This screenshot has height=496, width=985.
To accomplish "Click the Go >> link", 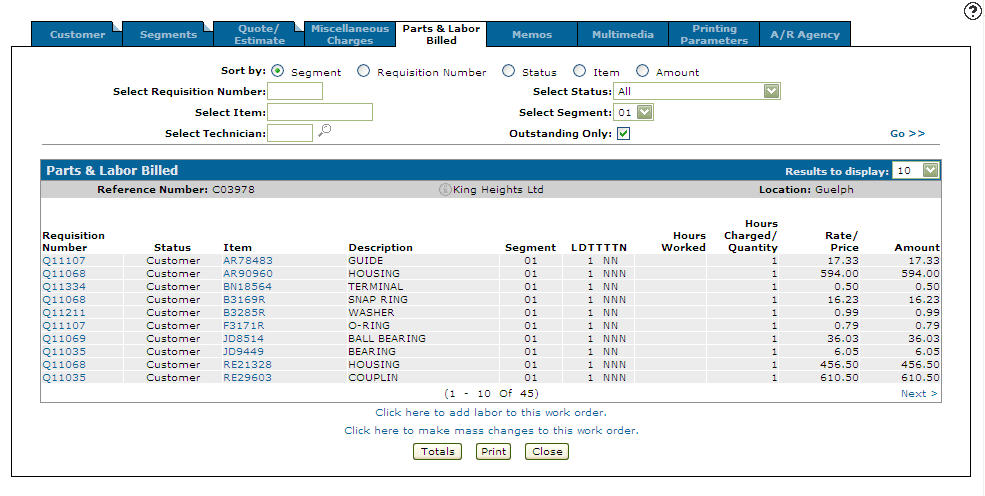I will 907,134.
